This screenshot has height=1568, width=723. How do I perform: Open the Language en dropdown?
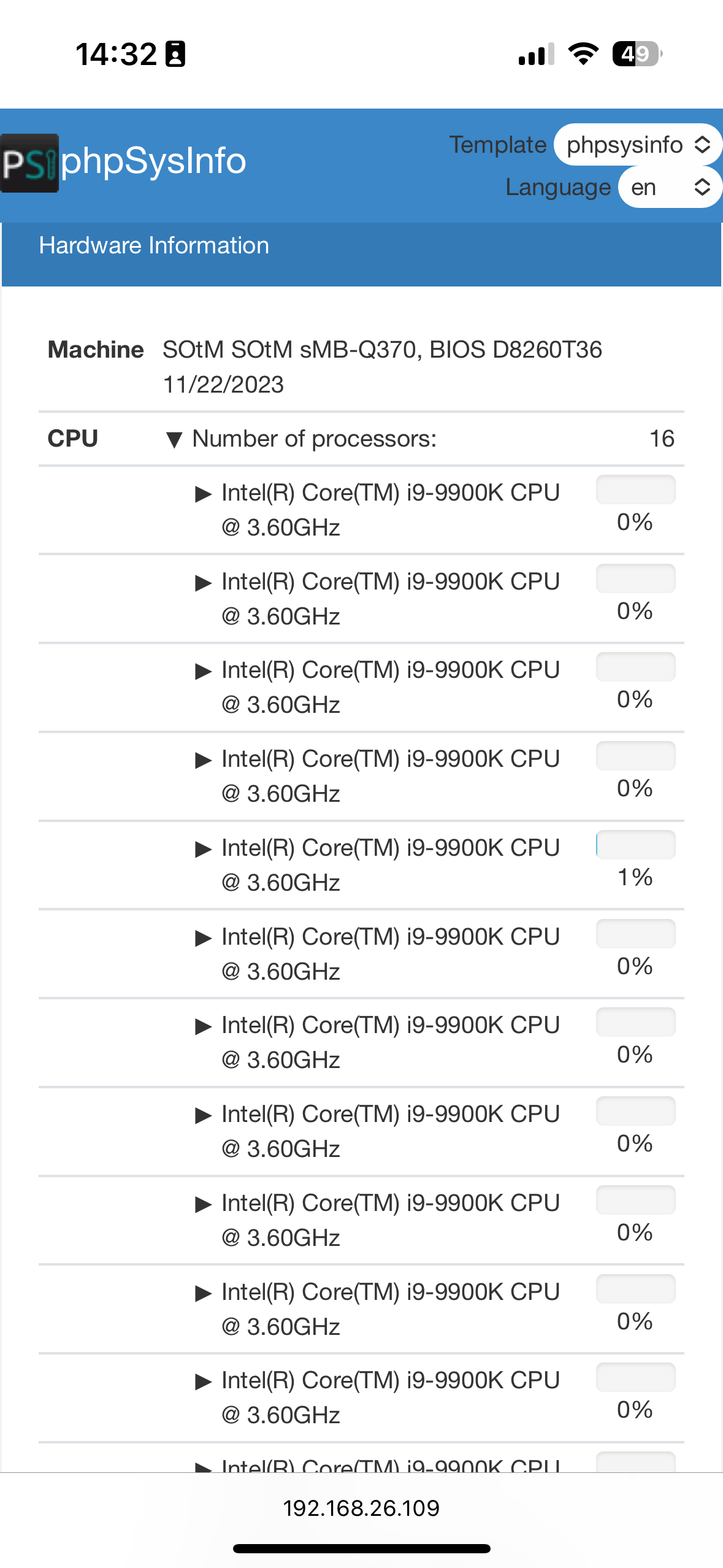click(x=670, y=187)
